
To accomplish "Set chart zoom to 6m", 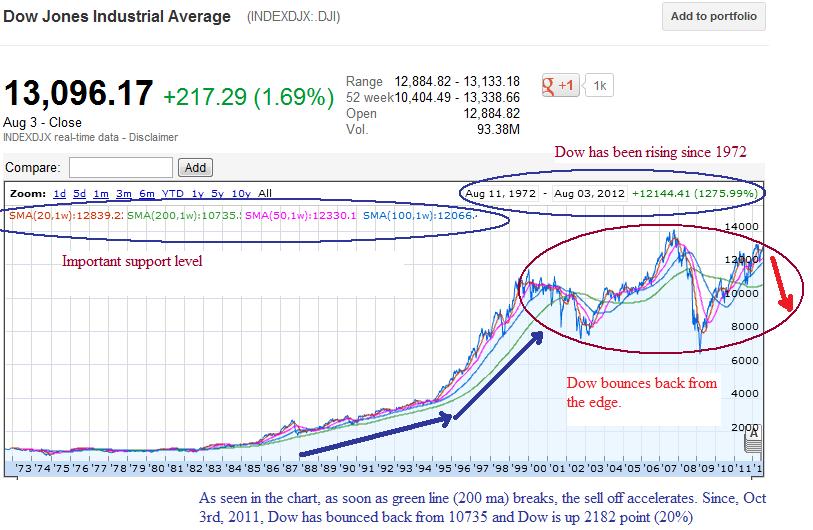I will pyautogui.click(x=147, y=193).
